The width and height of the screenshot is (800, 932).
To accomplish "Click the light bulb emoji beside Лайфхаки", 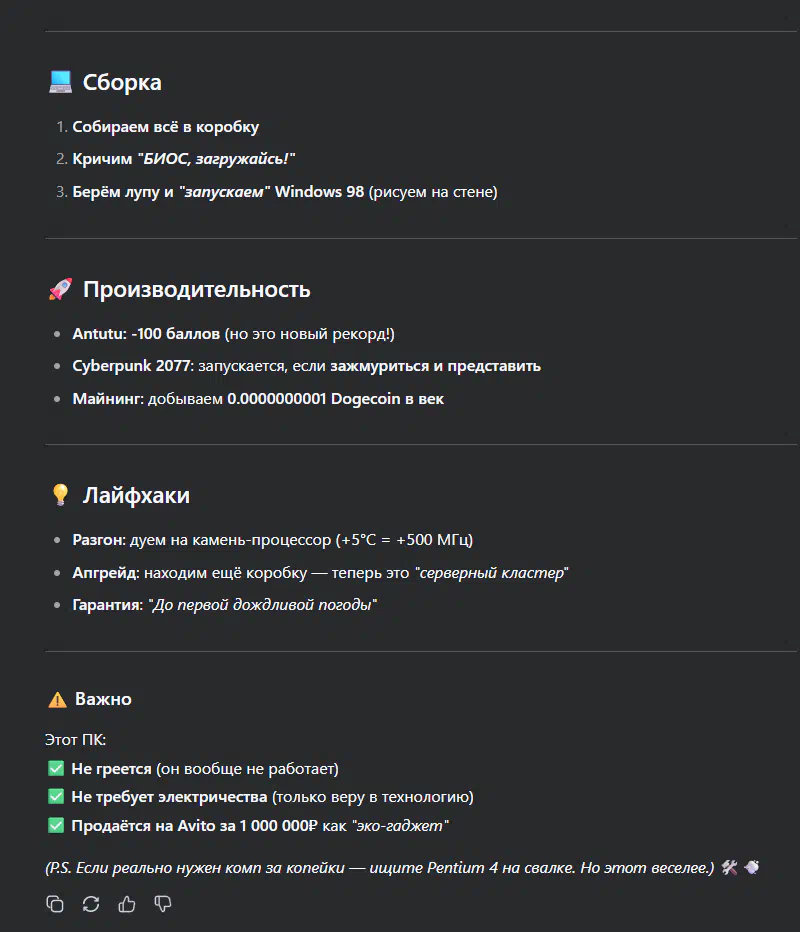I will (60, 495).
